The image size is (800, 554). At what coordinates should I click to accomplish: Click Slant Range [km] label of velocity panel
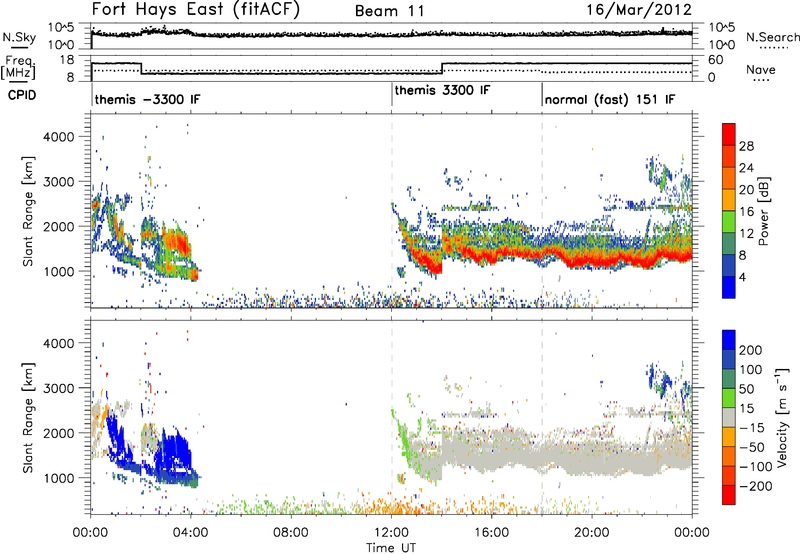coord(28,418)
